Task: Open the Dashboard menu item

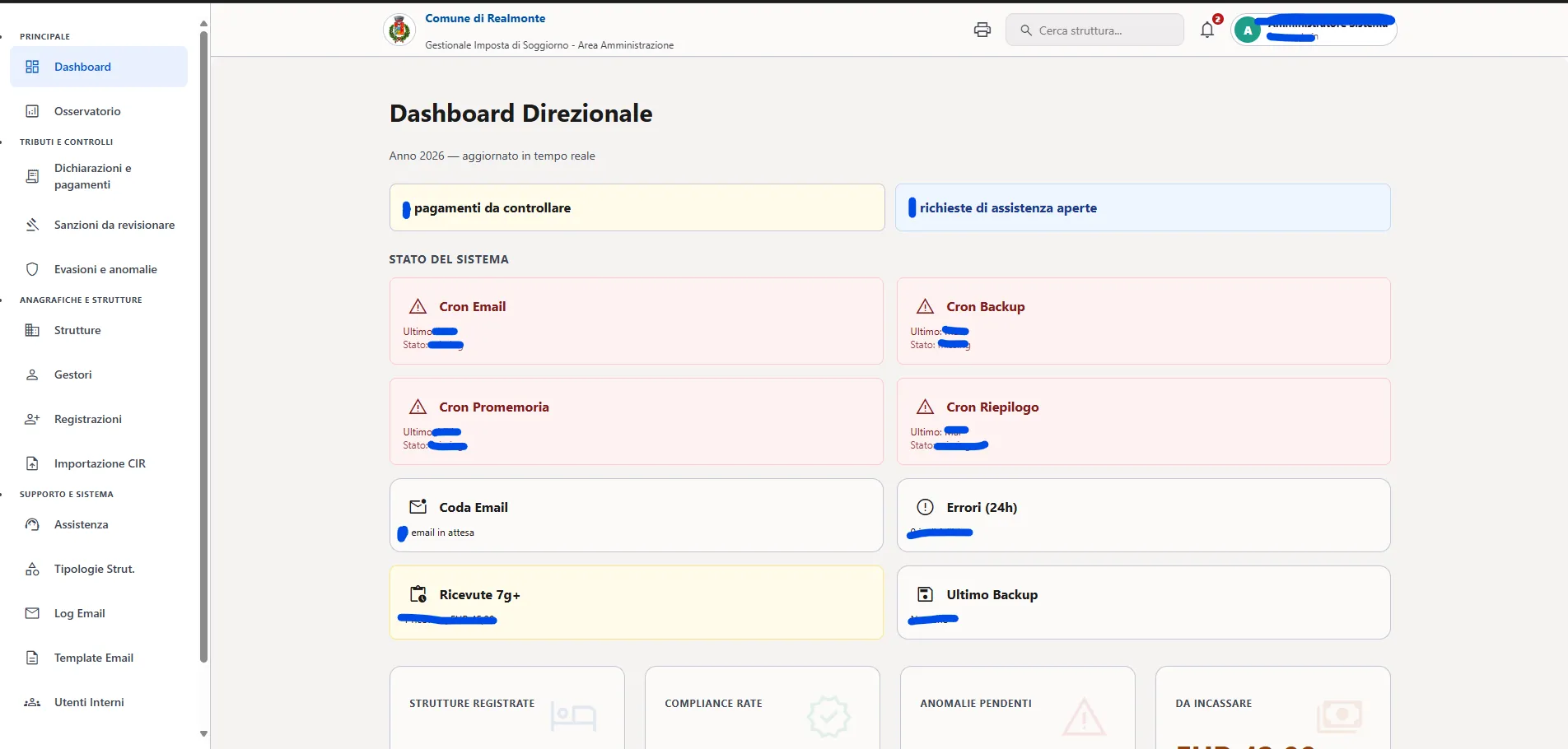Action: tap(99, 67)
